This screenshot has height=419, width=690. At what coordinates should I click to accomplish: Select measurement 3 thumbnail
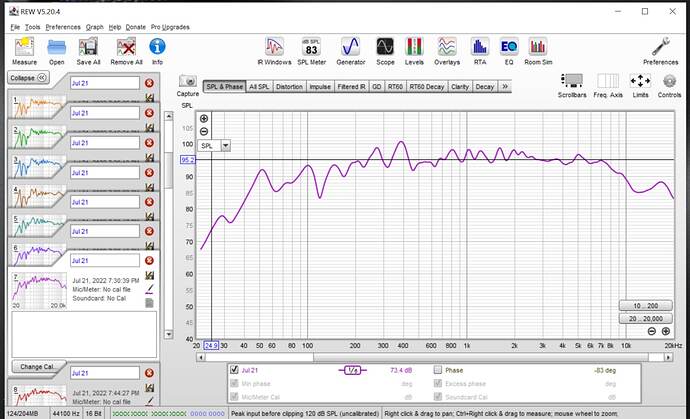click(37, 165)
